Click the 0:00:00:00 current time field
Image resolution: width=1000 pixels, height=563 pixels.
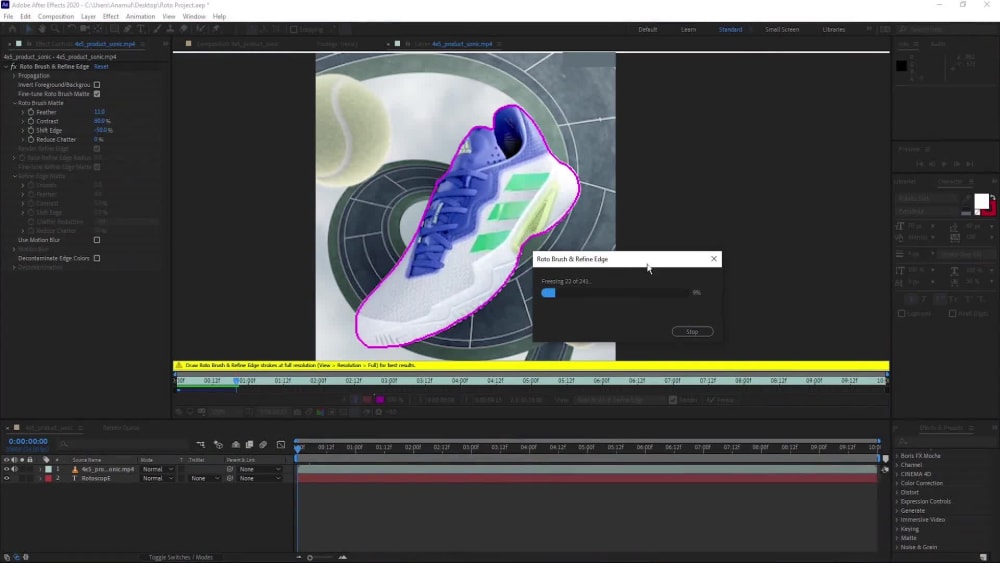point(28,441)
